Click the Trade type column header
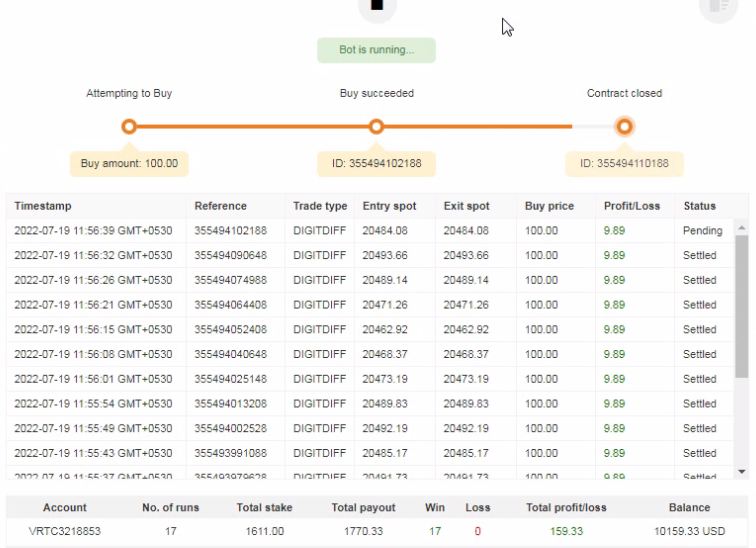The width and height of the screenshot is (756, 548). (320, 206)
